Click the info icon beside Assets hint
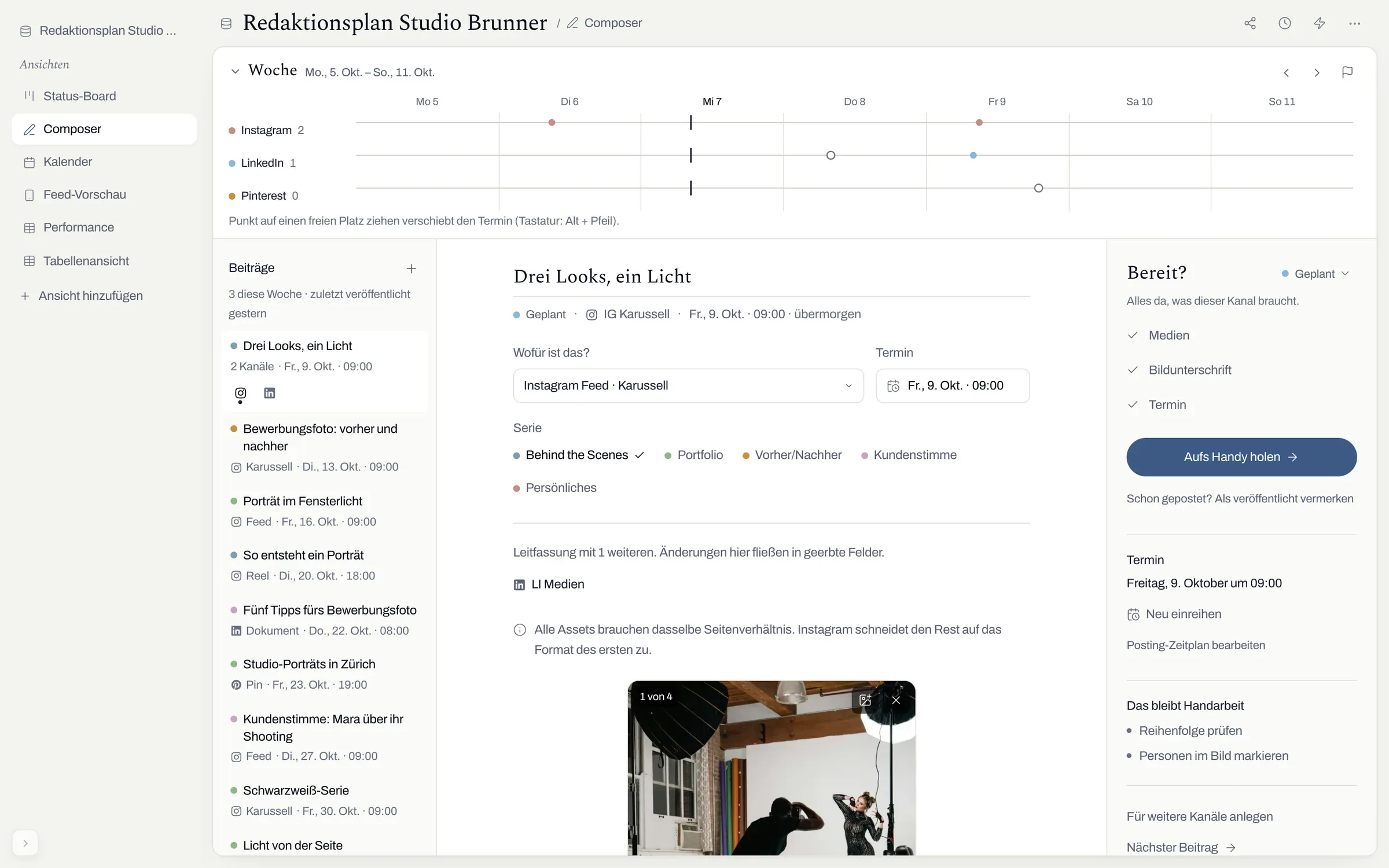 tap(520, 630)
